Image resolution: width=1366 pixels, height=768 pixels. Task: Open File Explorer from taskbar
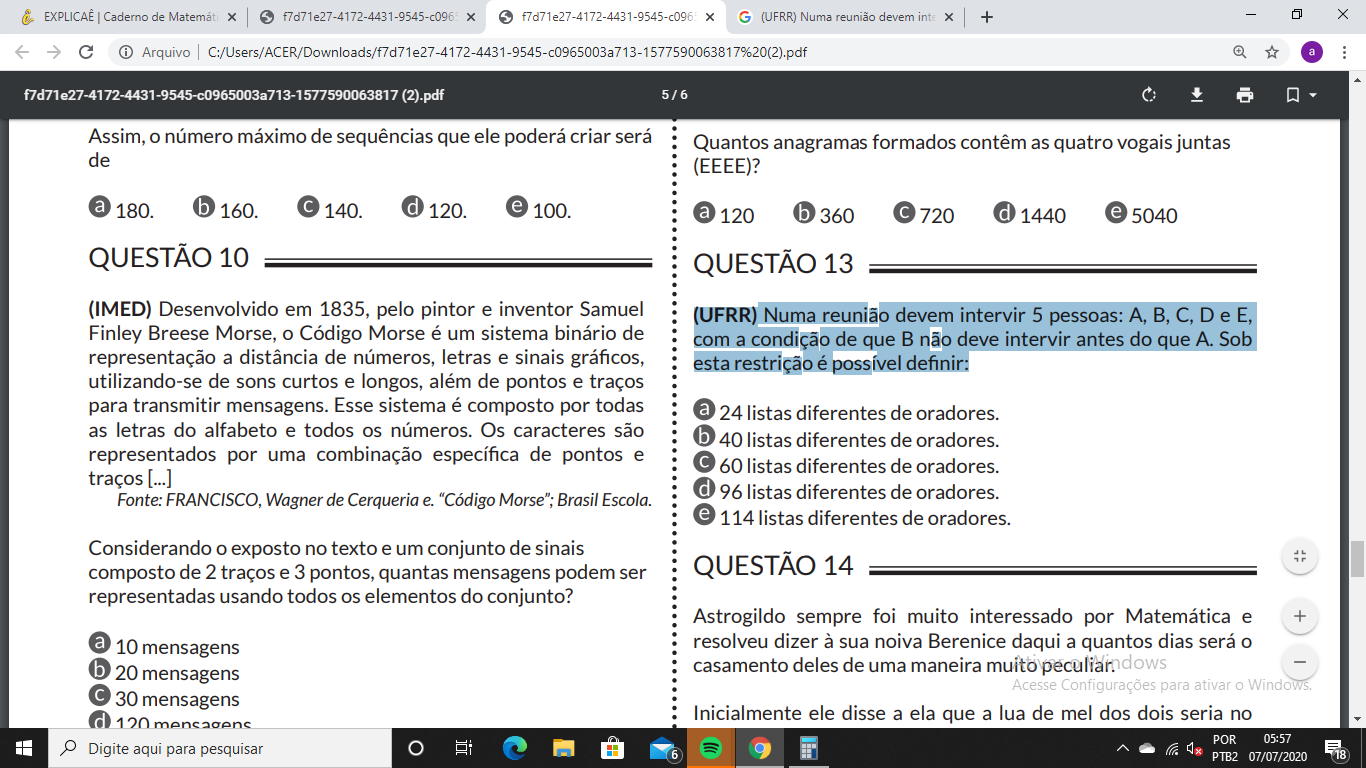pos(564,748)
